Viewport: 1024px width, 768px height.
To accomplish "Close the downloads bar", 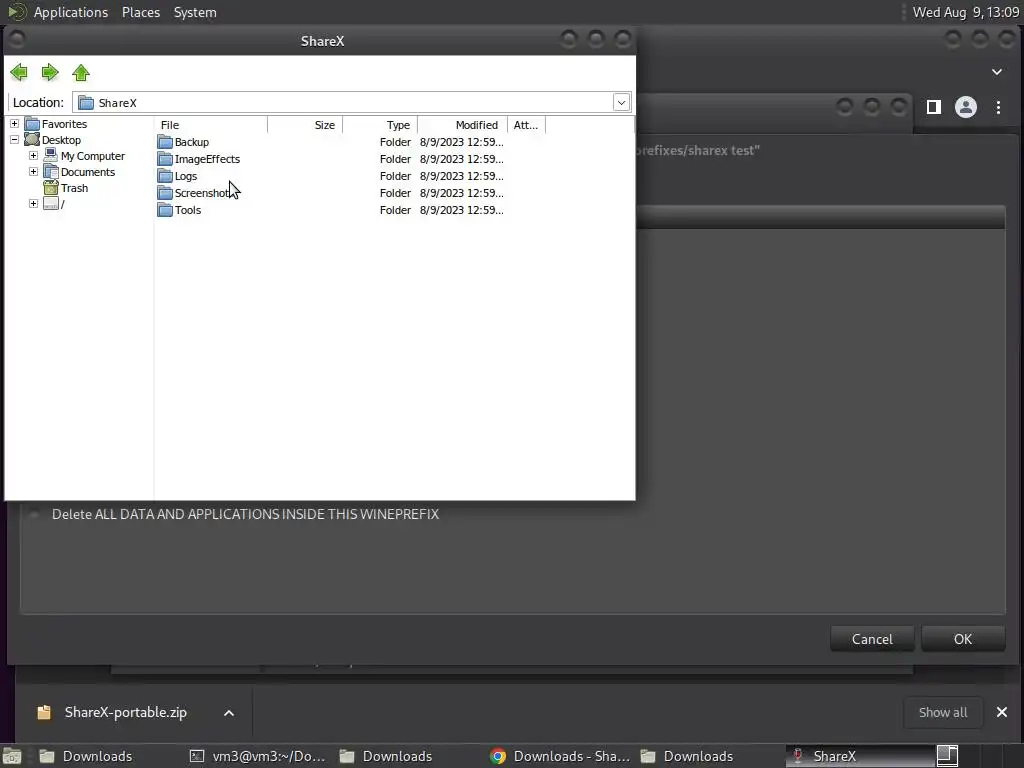I will click(1002, 712).
